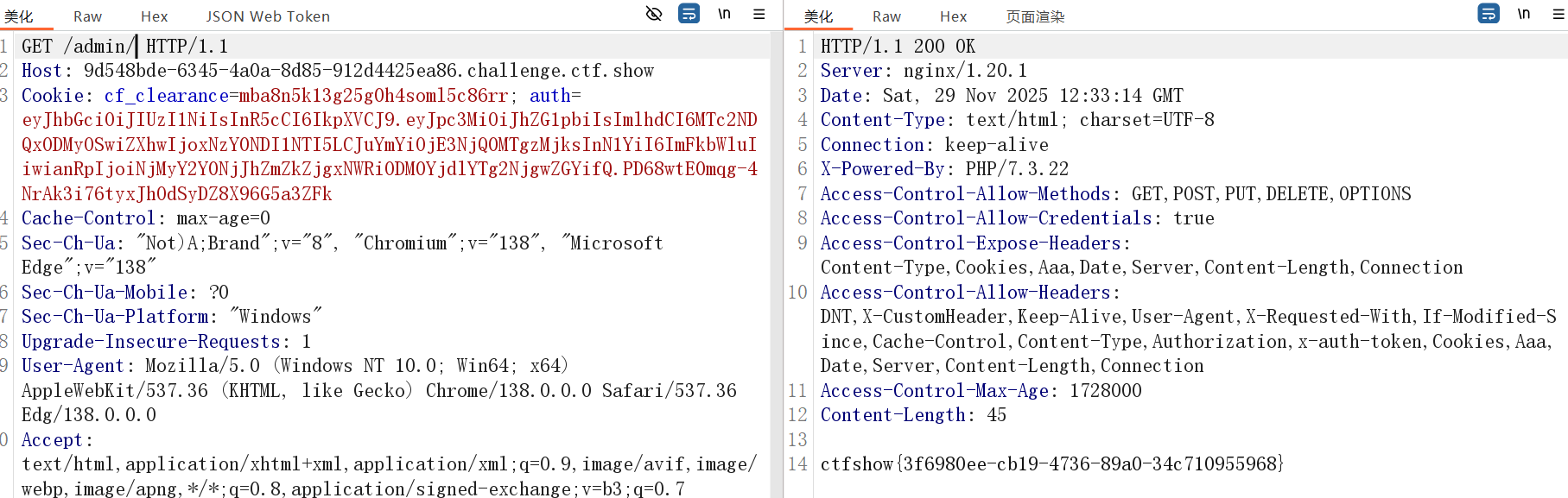
Task: Open the request pane hamburger menu
Action: click(759, 14)
